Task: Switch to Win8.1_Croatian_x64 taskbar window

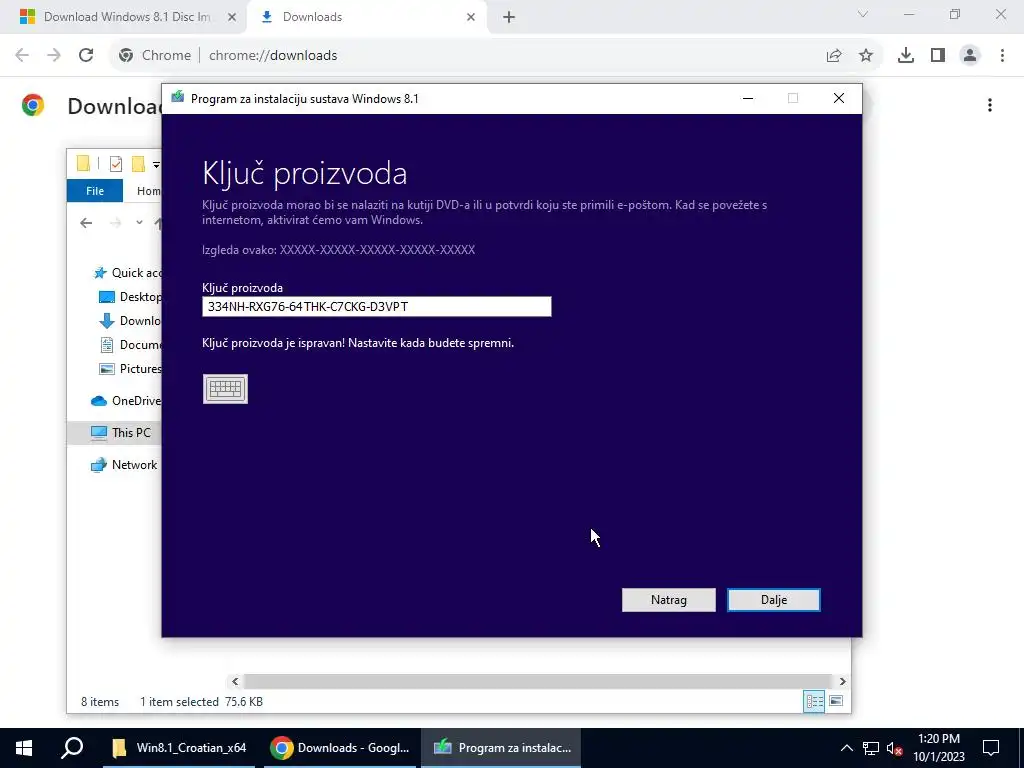Action: click(x=180, y=748)
